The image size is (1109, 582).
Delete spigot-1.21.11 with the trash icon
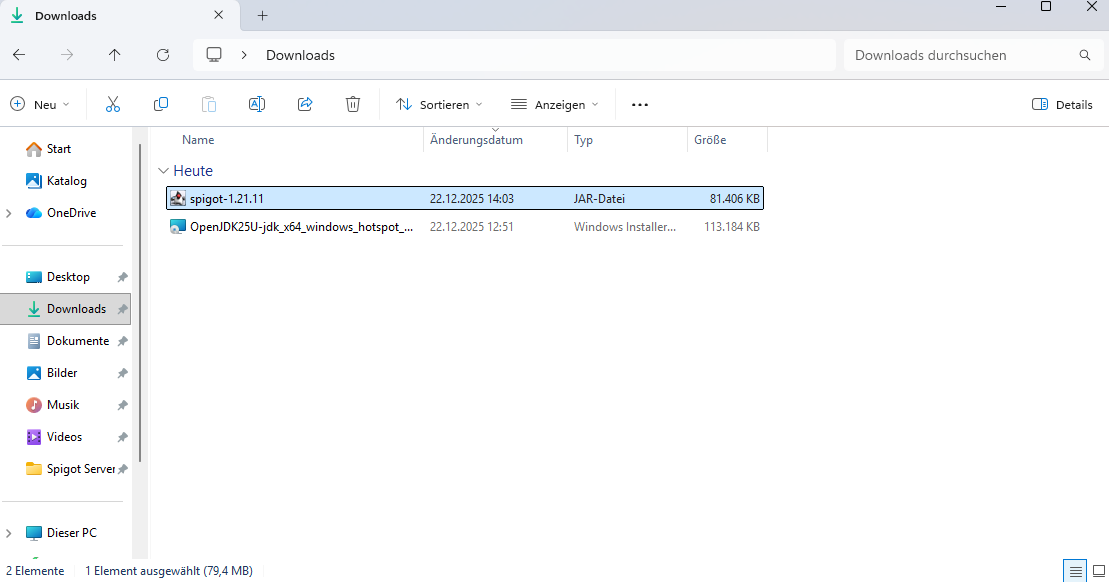pos(353,104)
